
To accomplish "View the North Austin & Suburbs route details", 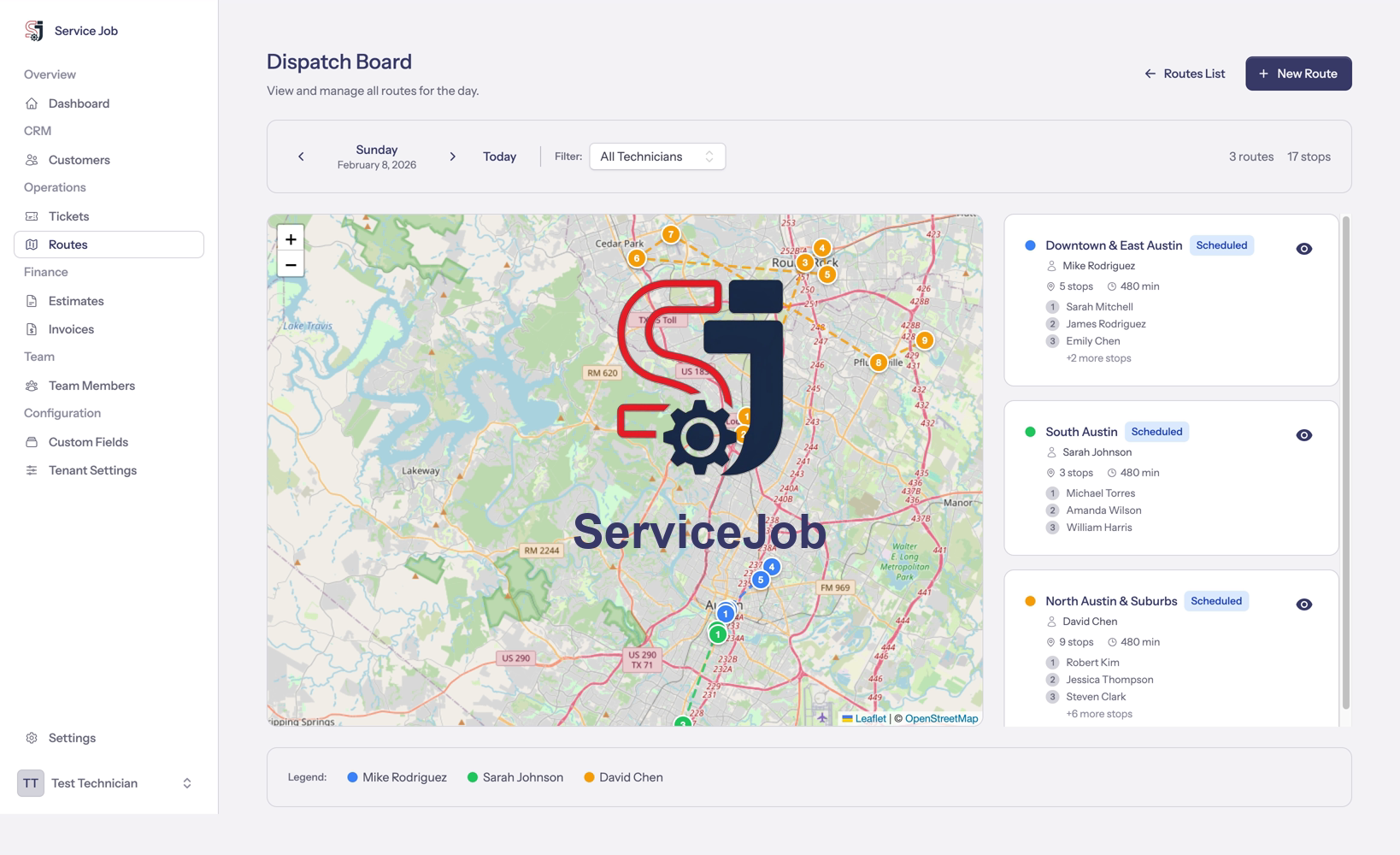I will [x=1303, y=604].
